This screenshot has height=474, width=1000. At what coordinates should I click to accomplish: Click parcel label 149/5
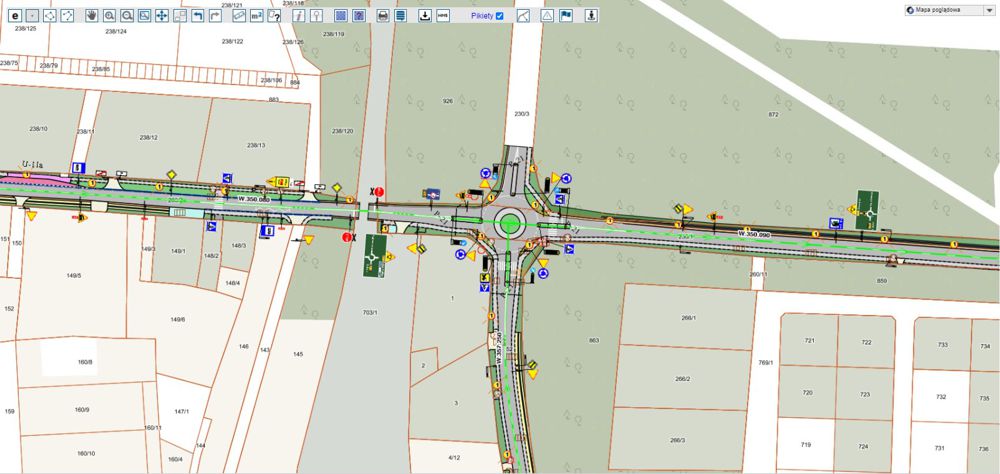coord(74,276)
